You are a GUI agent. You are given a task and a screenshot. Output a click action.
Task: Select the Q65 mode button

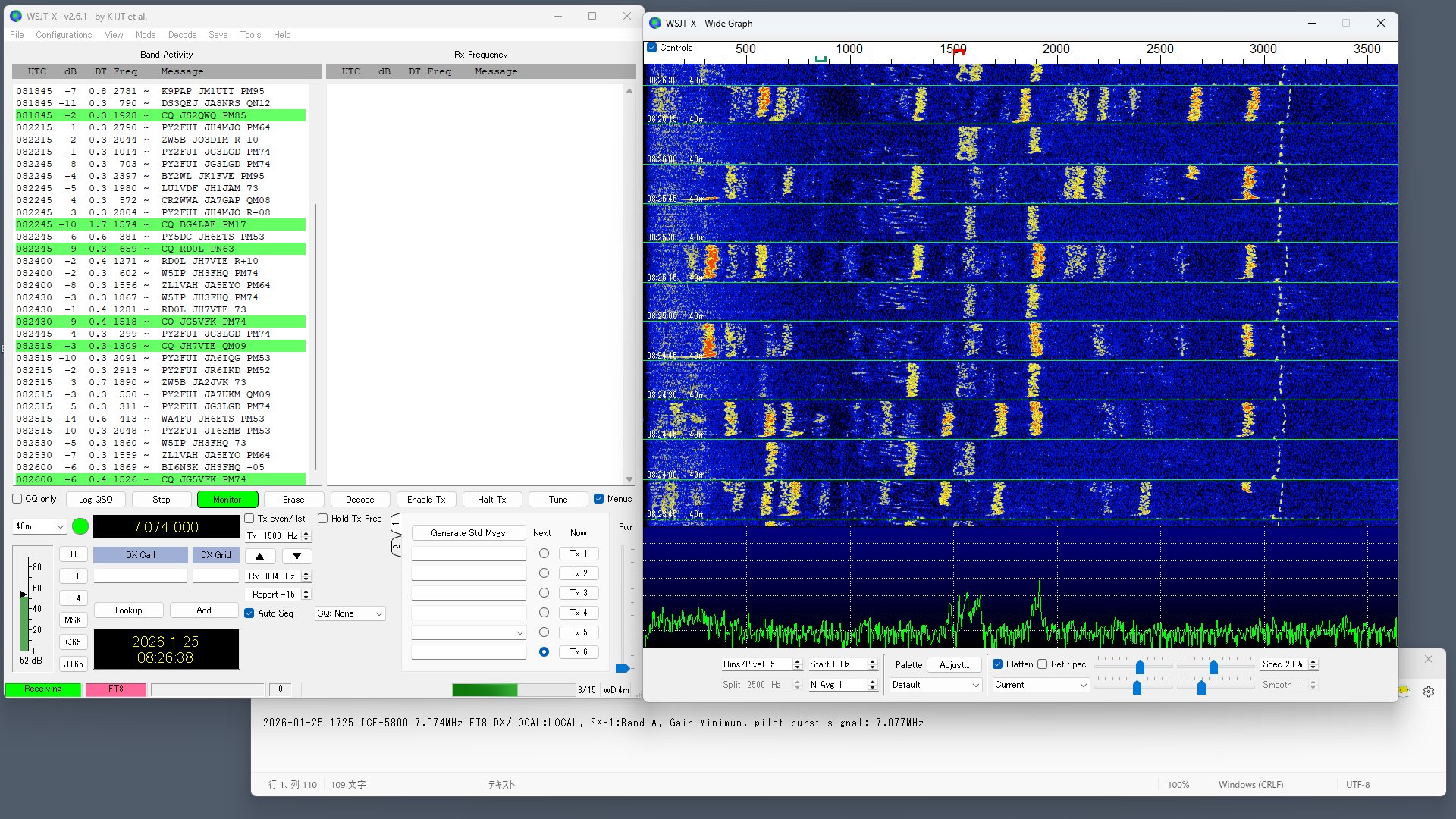tap(73, 642)
